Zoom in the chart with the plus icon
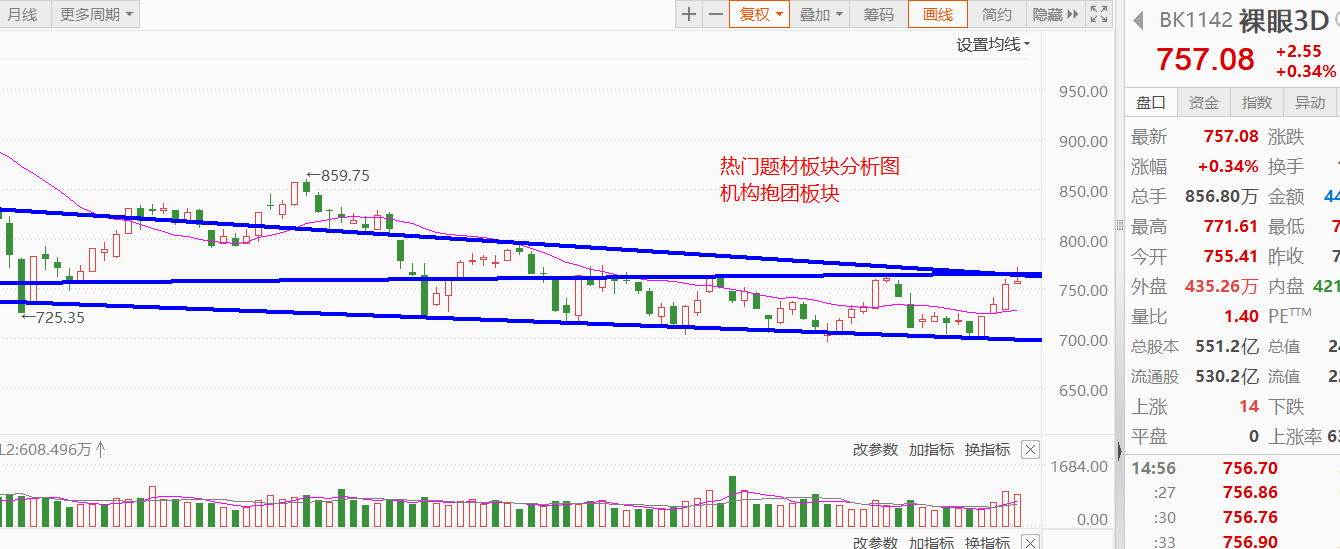Image resolution: width=1340 pixels, height=549 pixels. (689, 14)
